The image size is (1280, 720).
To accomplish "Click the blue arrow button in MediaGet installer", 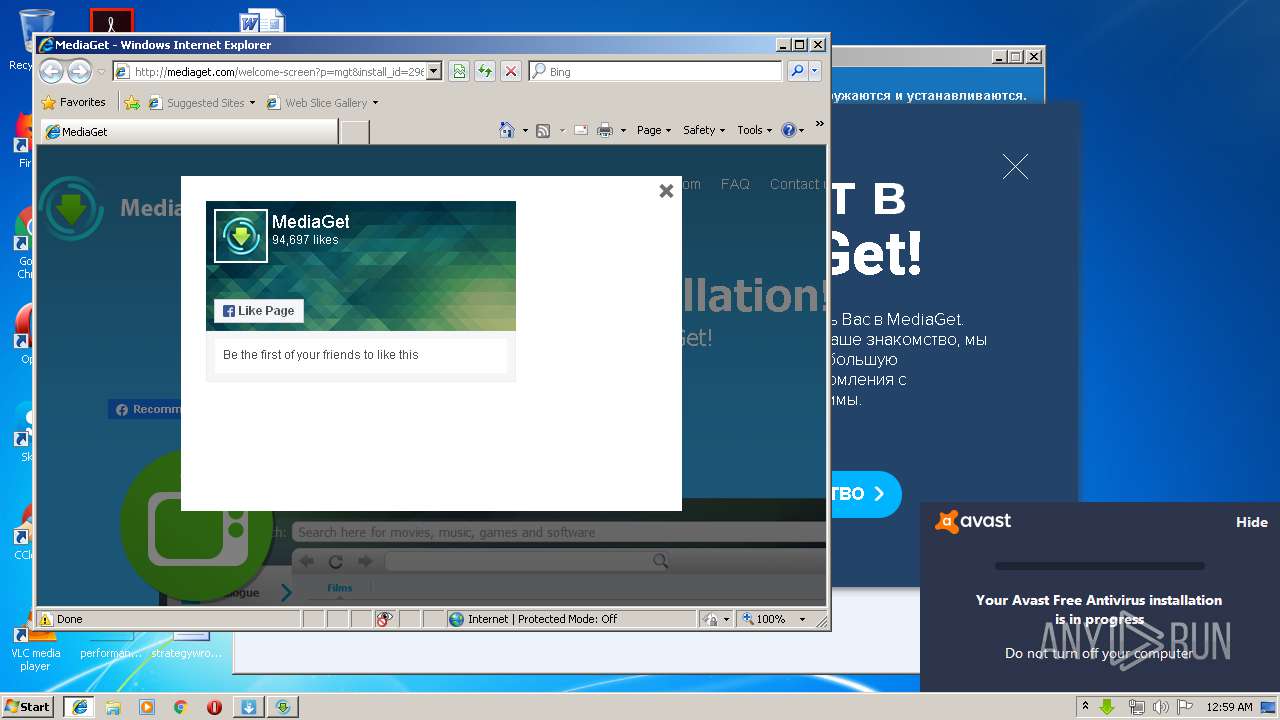I will click(x=864, y=494).
